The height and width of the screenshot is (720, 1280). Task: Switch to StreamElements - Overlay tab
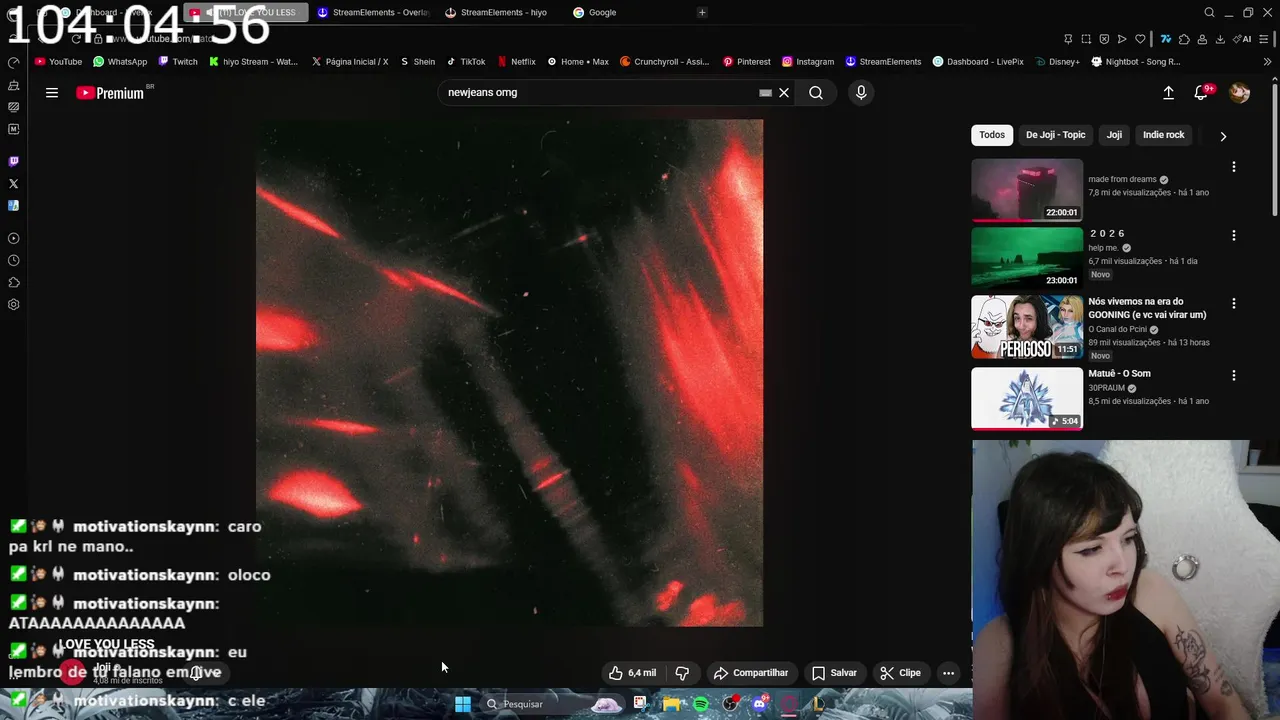tap(372, 12)
